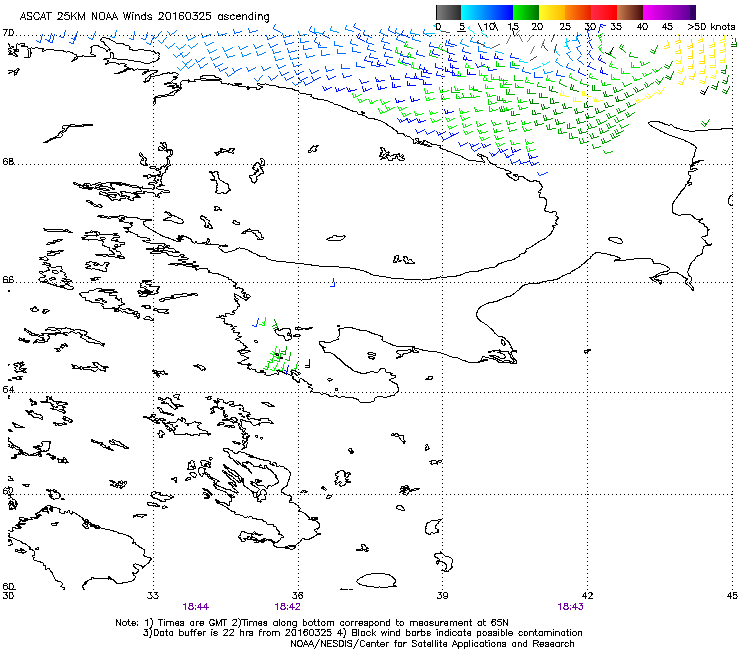Click the longitude label '36' on bottom axis
This screenshot has height=650, width=740.
298,595
